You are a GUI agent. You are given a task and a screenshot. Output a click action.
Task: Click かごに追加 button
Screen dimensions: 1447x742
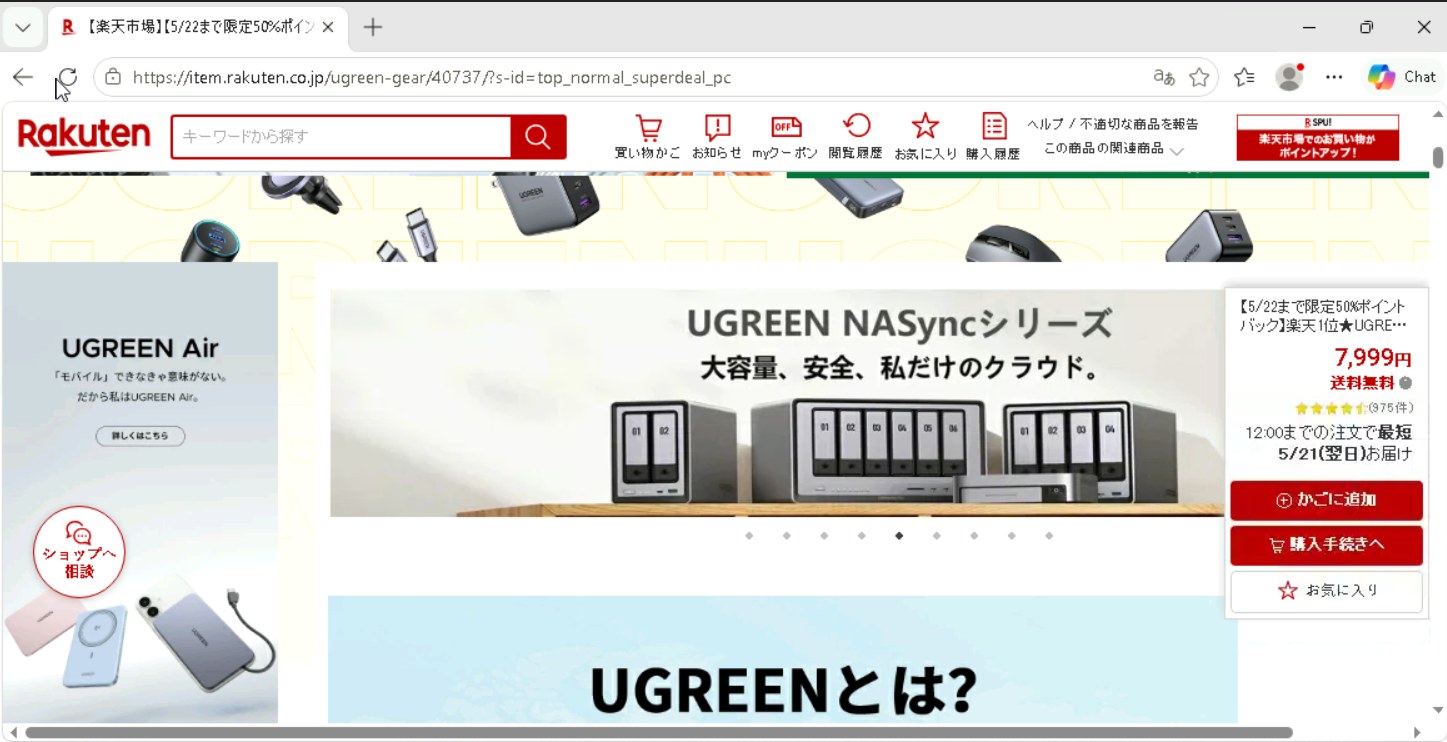pyautogui.click(x=1326, y=500)
